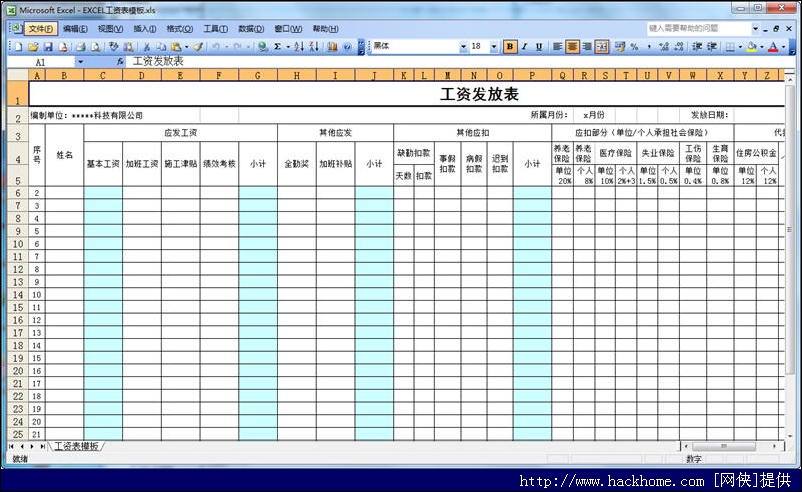Expand the Borders dropdown arrow
Screen dimensions: 802x492
tap(740, 47)
